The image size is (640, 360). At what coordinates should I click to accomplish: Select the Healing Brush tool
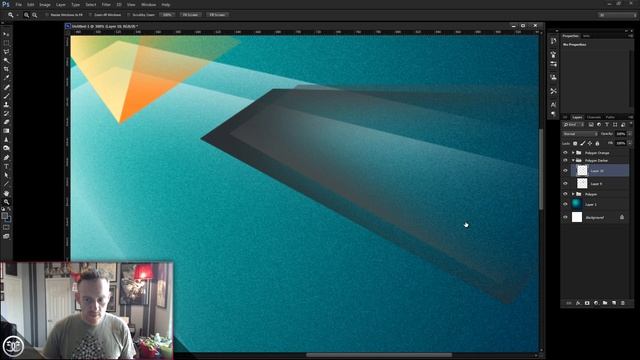click(6, 87)
